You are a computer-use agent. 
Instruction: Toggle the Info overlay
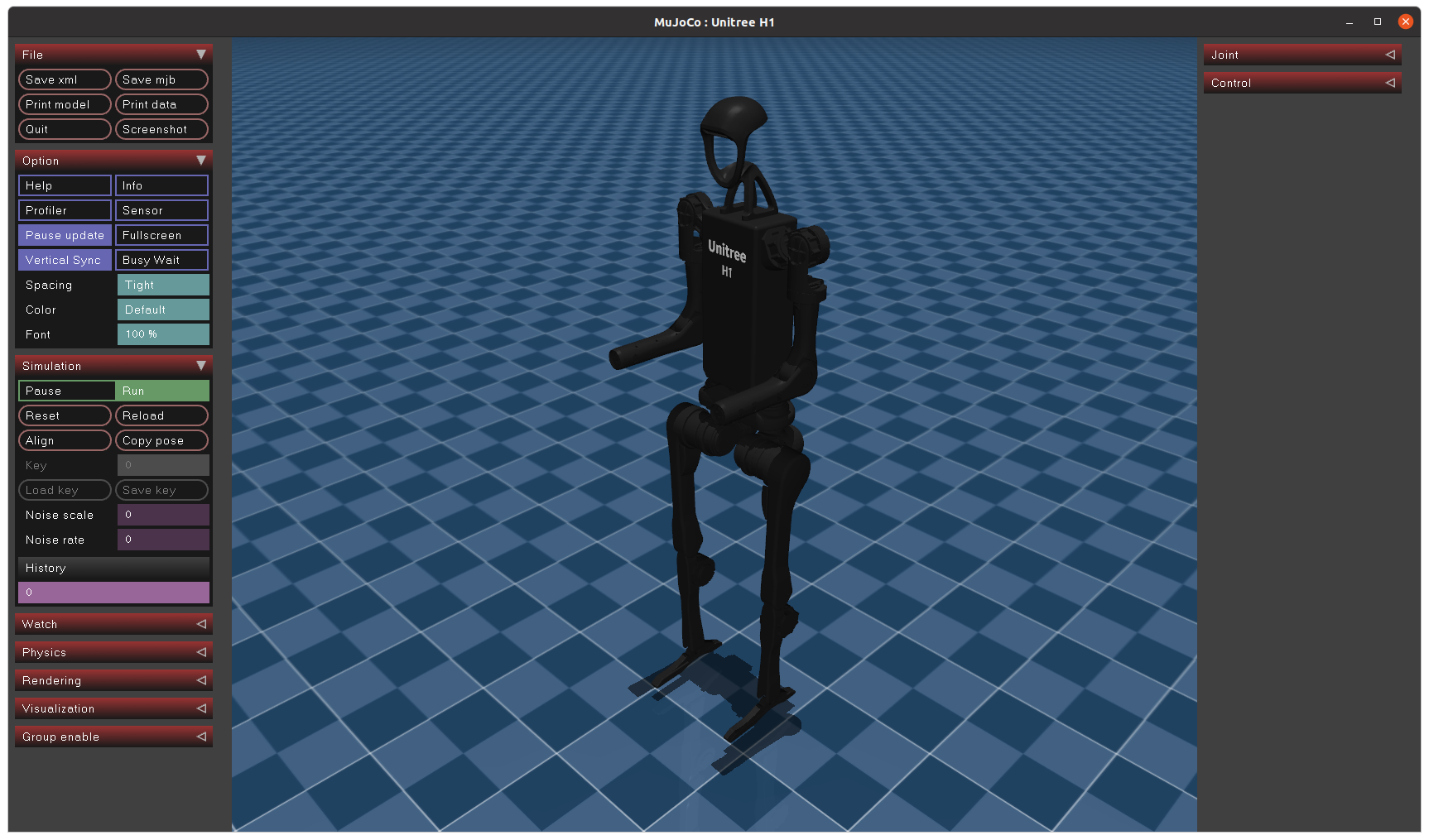(161, 185)
